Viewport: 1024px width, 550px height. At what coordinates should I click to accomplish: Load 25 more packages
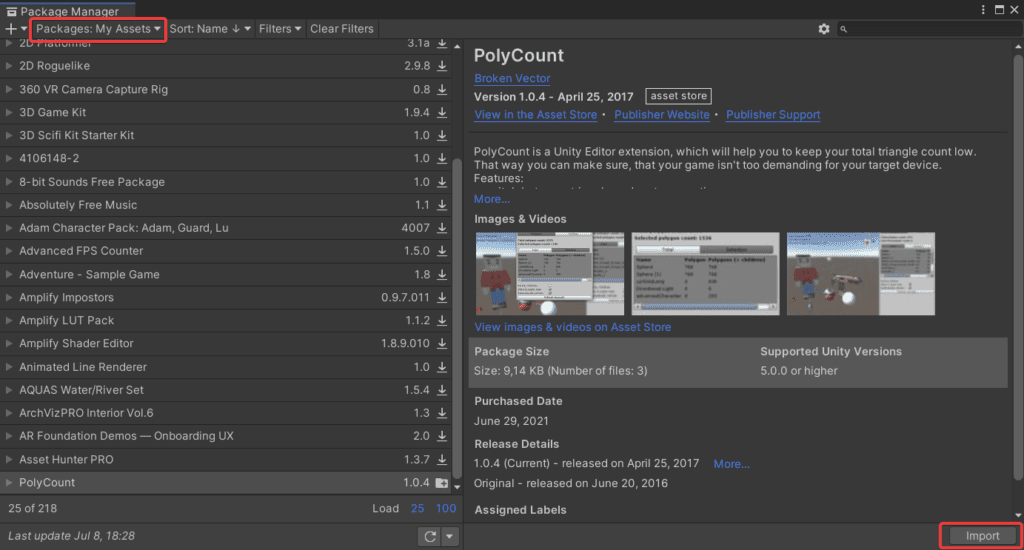pyautogui.click(x=417, y=508)
